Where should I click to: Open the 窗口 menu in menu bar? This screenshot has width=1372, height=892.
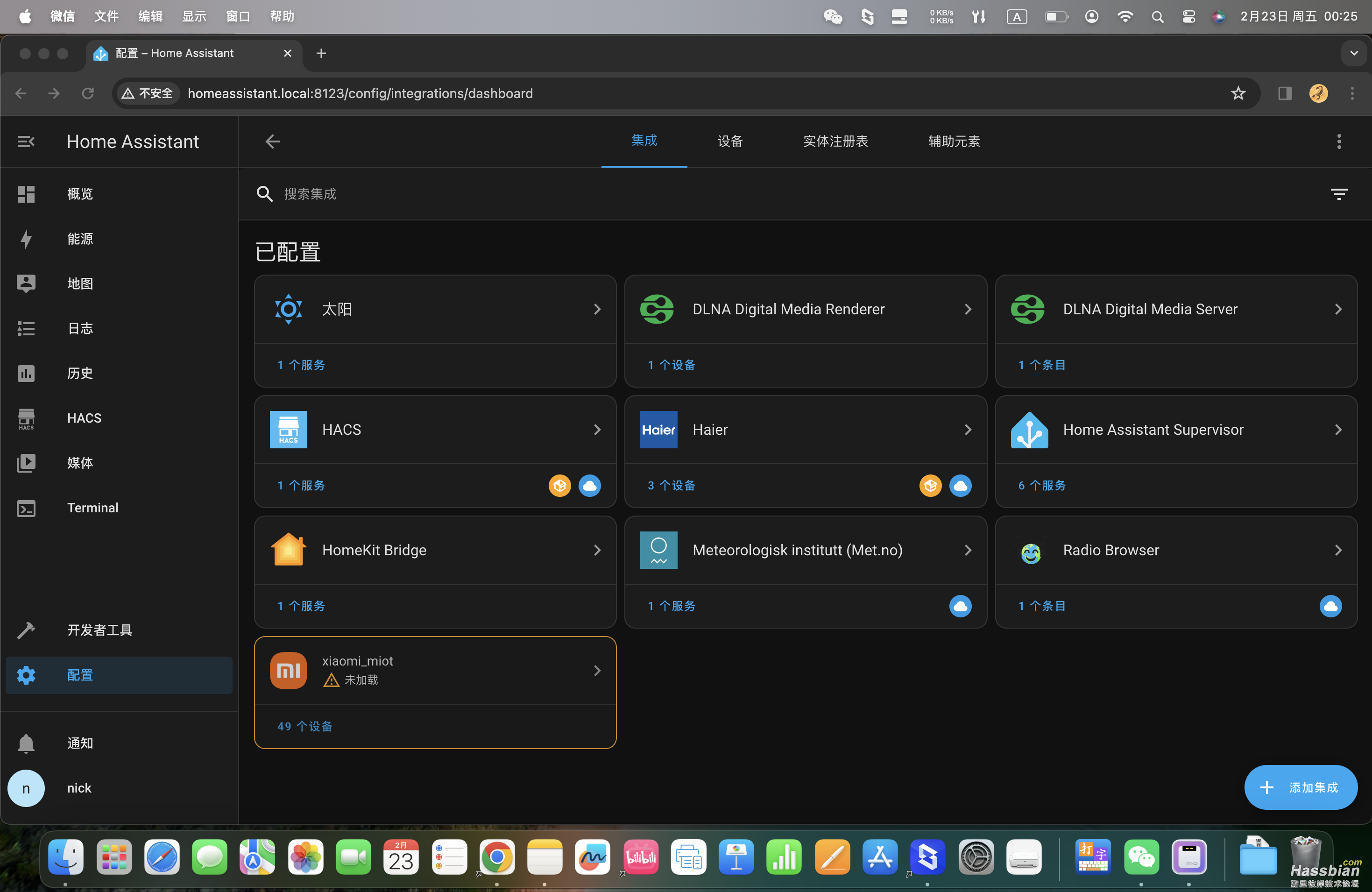tap(238, 16)
